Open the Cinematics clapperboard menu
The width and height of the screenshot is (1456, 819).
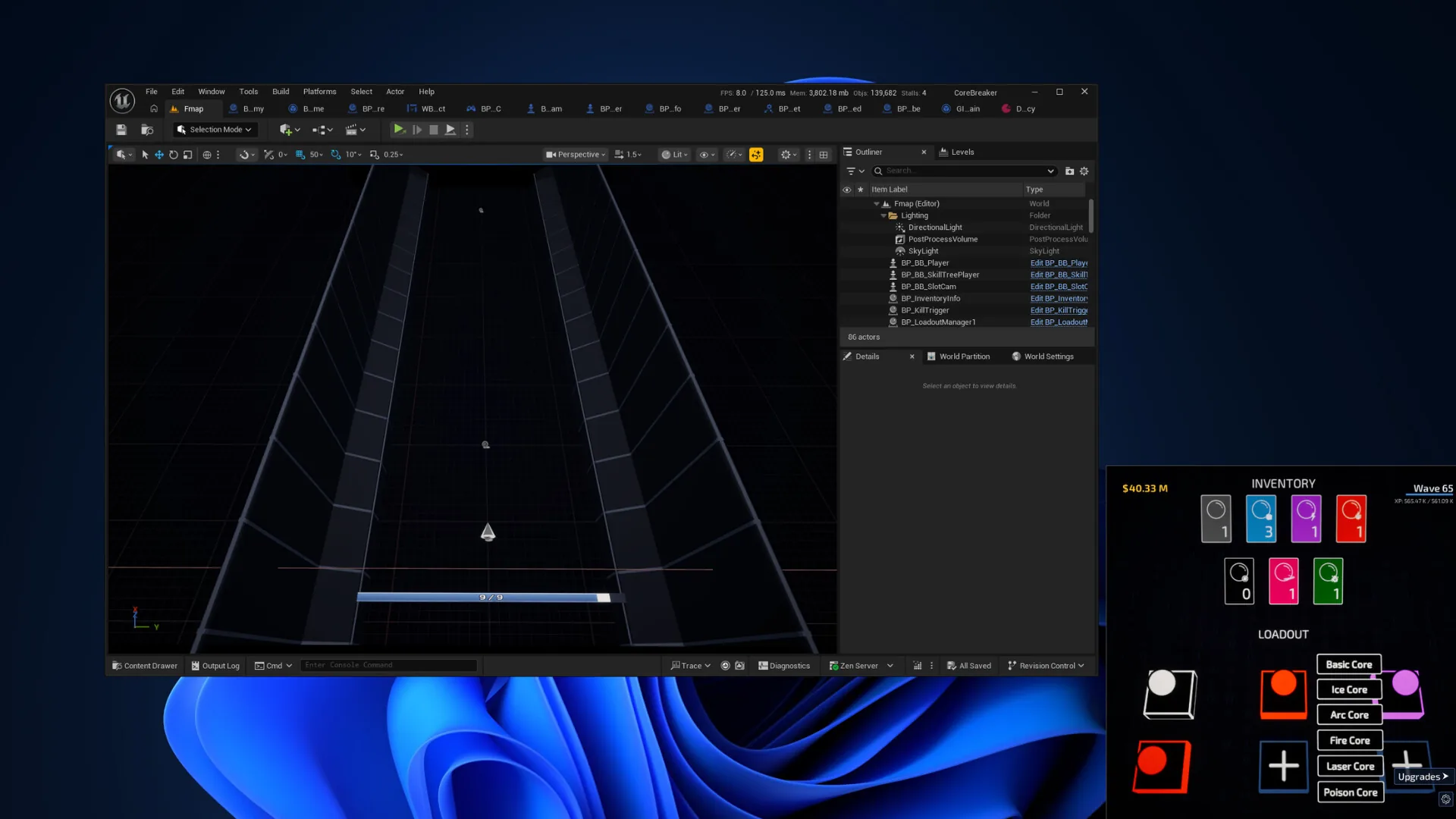pos(355,130)
